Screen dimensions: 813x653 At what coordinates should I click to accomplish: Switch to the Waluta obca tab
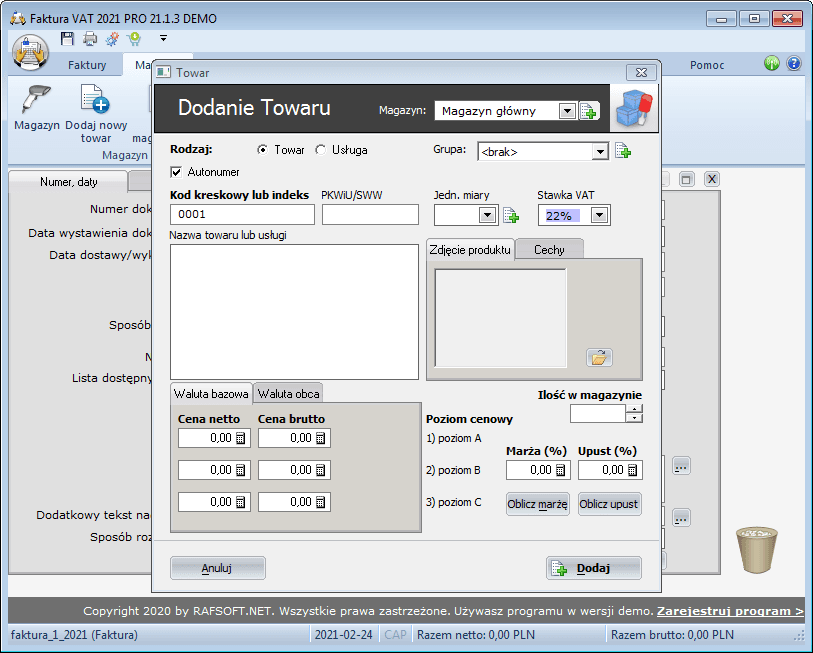pos(288,393)
